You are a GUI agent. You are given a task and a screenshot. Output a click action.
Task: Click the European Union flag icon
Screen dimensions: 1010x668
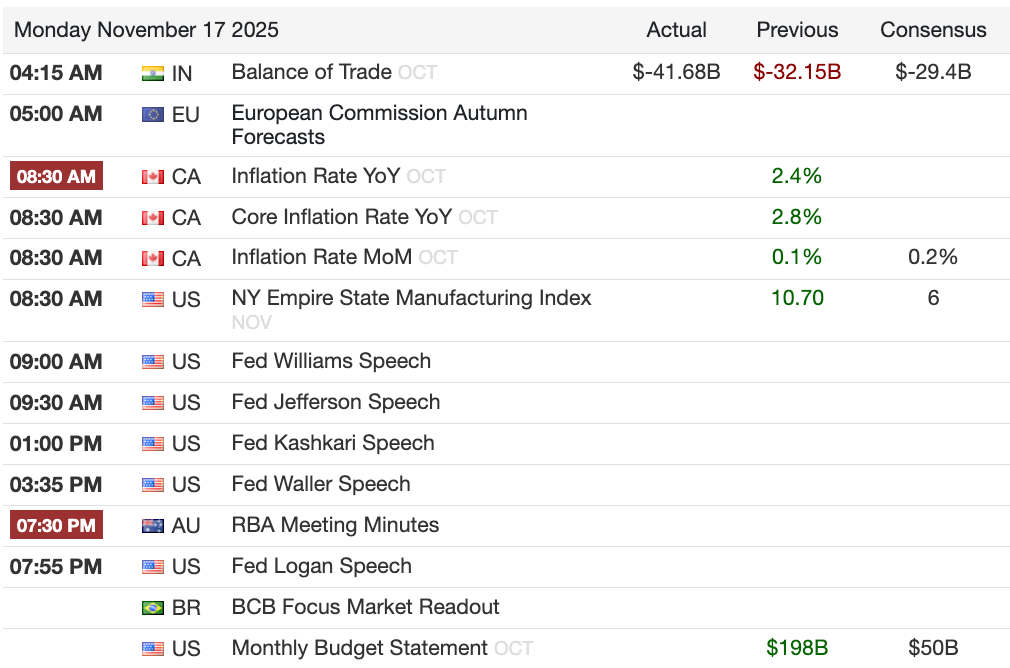click(152, 115)
